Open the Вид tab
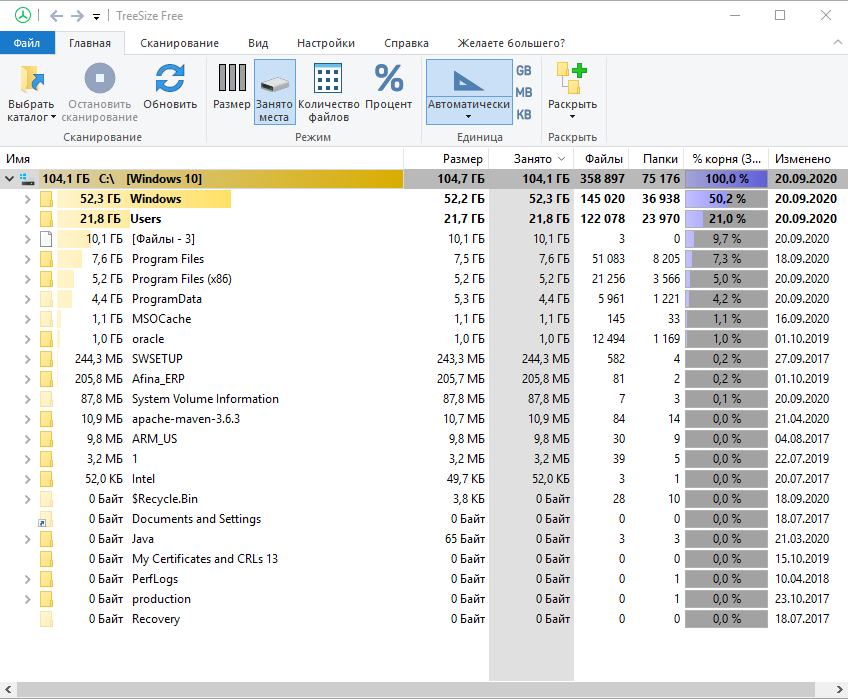This screenshot has width=848, height=699. [258, 43]
